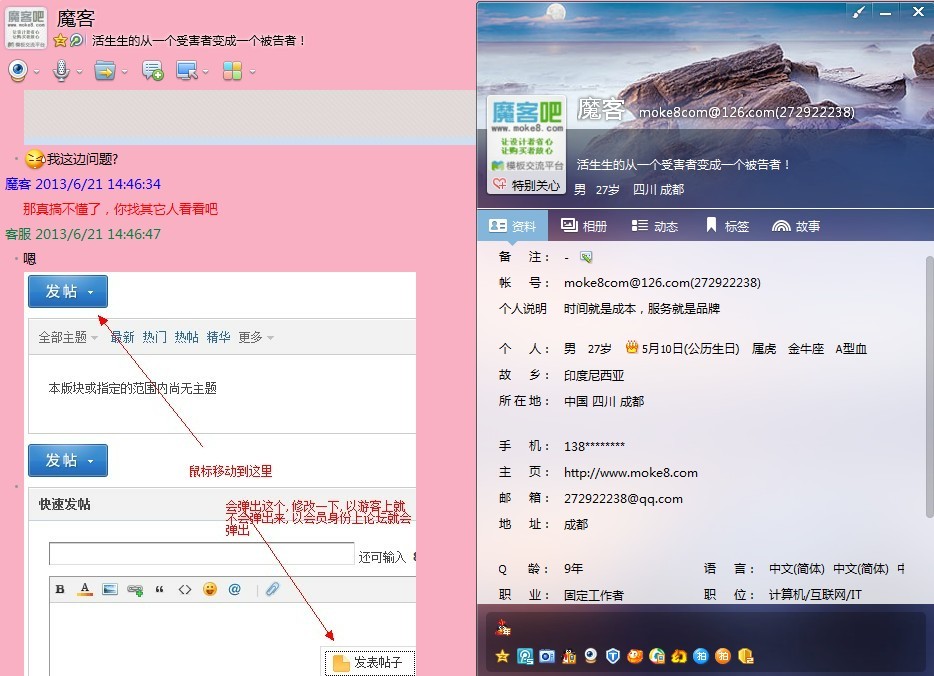Click the yellow 幻 game icon
The width and height of the screenshot is (934, 676).
679,656
